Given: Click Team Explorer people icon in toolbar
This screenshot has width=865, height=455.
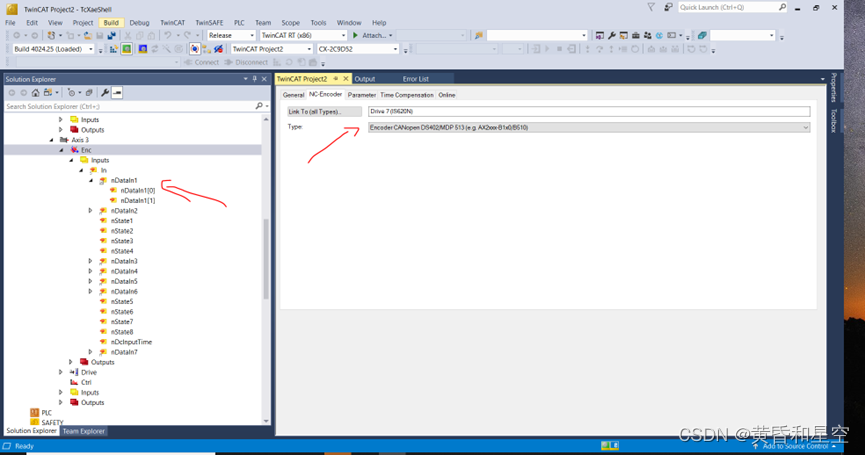Looking at the screenshot, I should tap(647, 35).
